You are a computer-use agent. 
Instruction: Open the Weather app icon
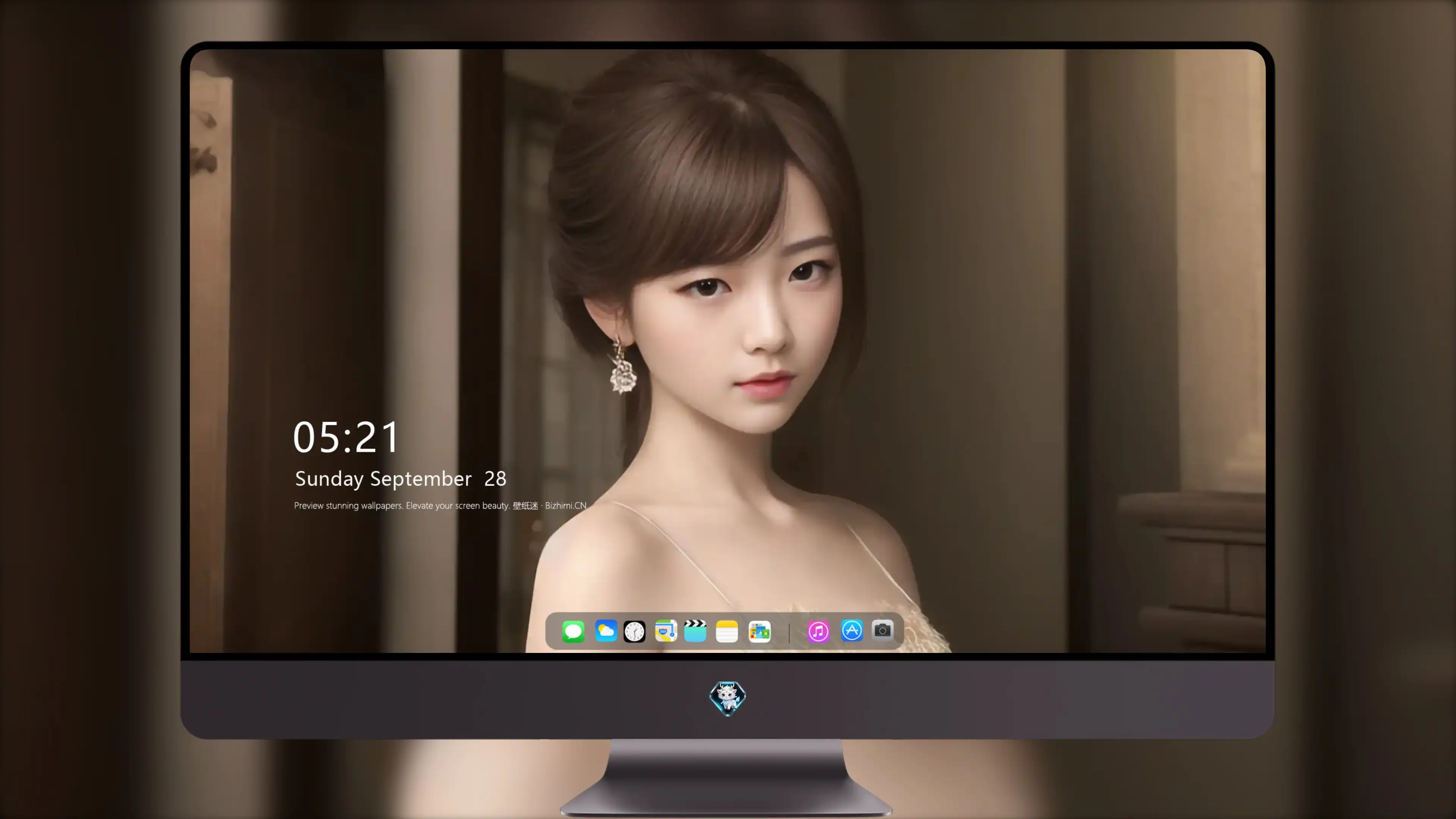pos(606,631)
